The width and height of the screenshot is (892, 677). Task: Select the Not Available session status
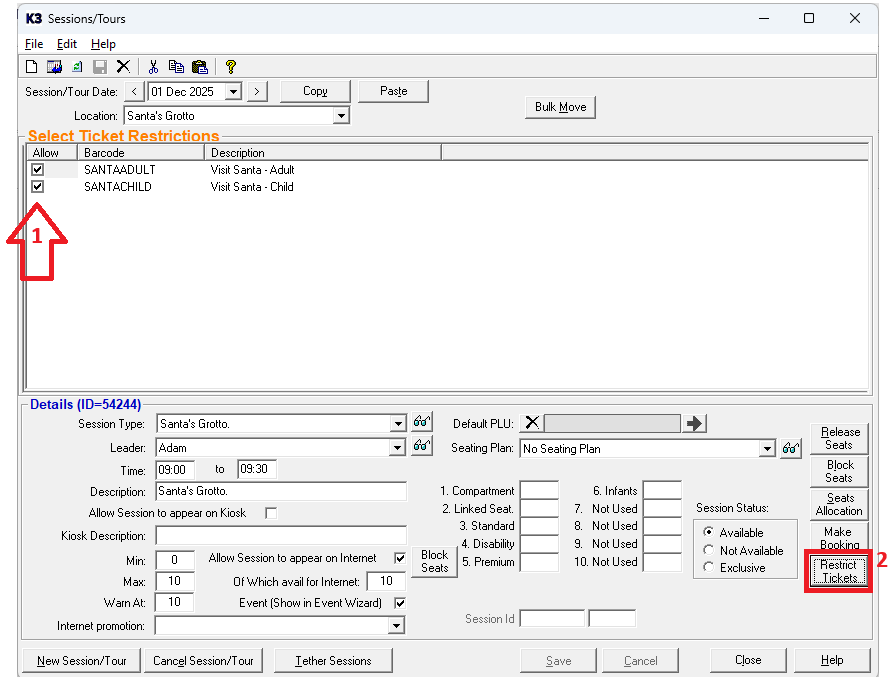pyautogui.click(x=709, y=550)
